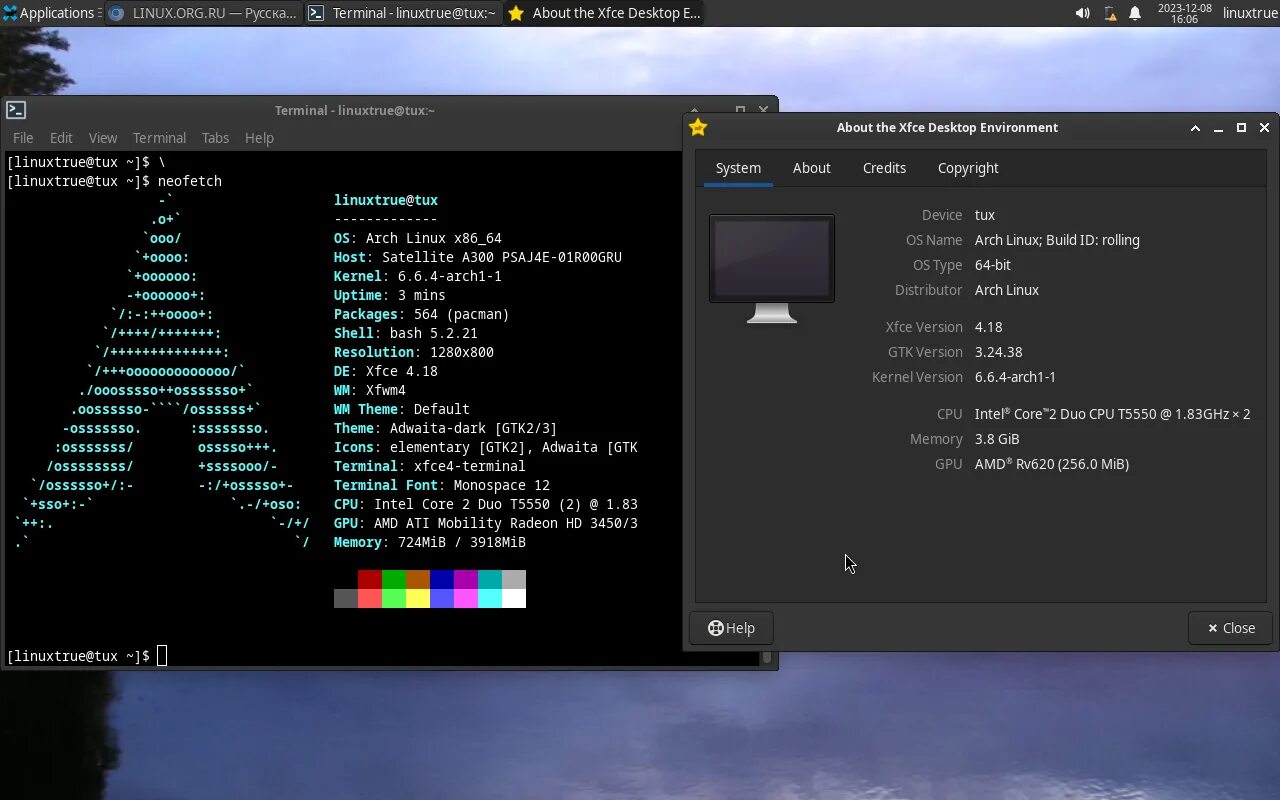Open the Terminal menu in terminal window
This screenshot has height=800, width=1280.
[159, 138]
